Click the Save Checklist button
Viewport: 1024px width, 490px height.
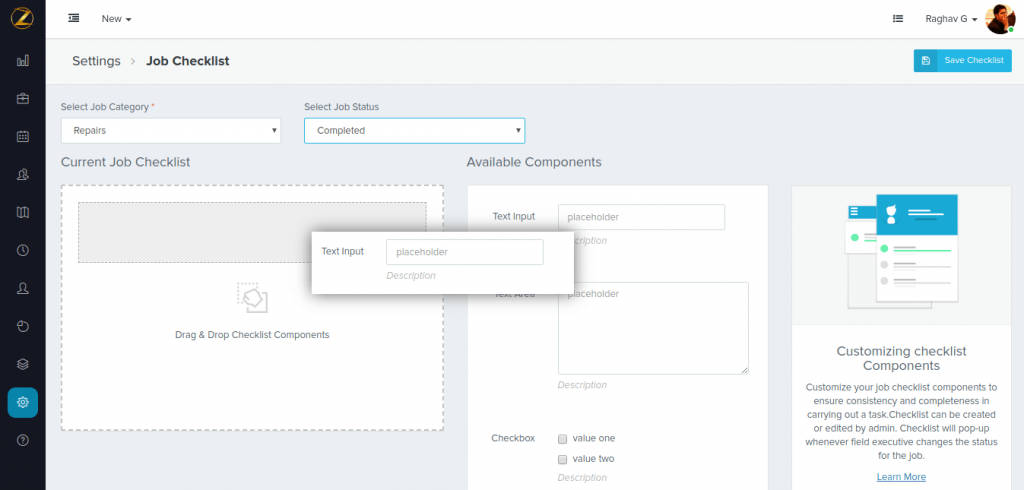pos(962,61)
